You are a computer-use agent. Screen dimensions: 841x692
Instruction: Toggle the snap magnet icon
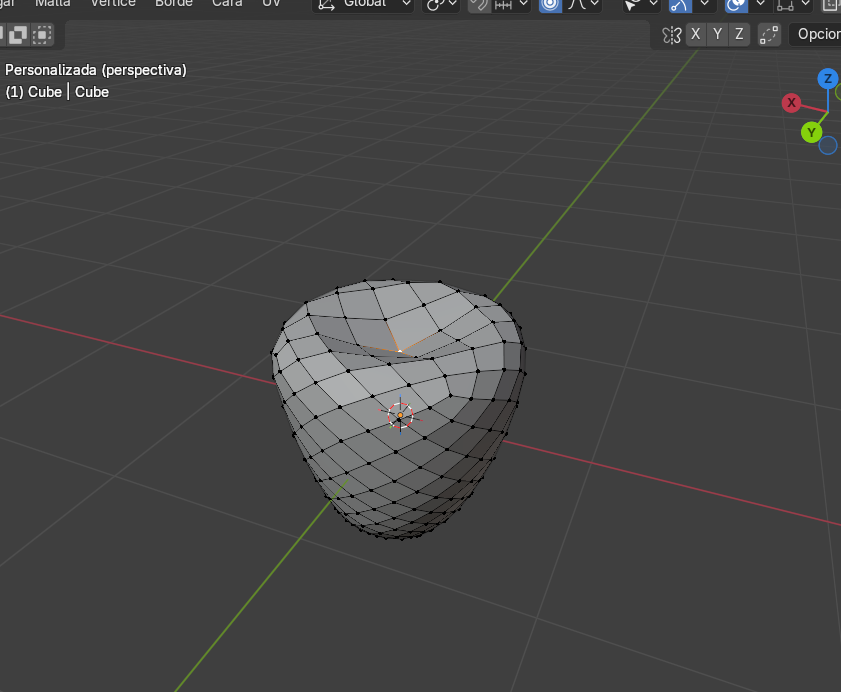tap(480, 4)
